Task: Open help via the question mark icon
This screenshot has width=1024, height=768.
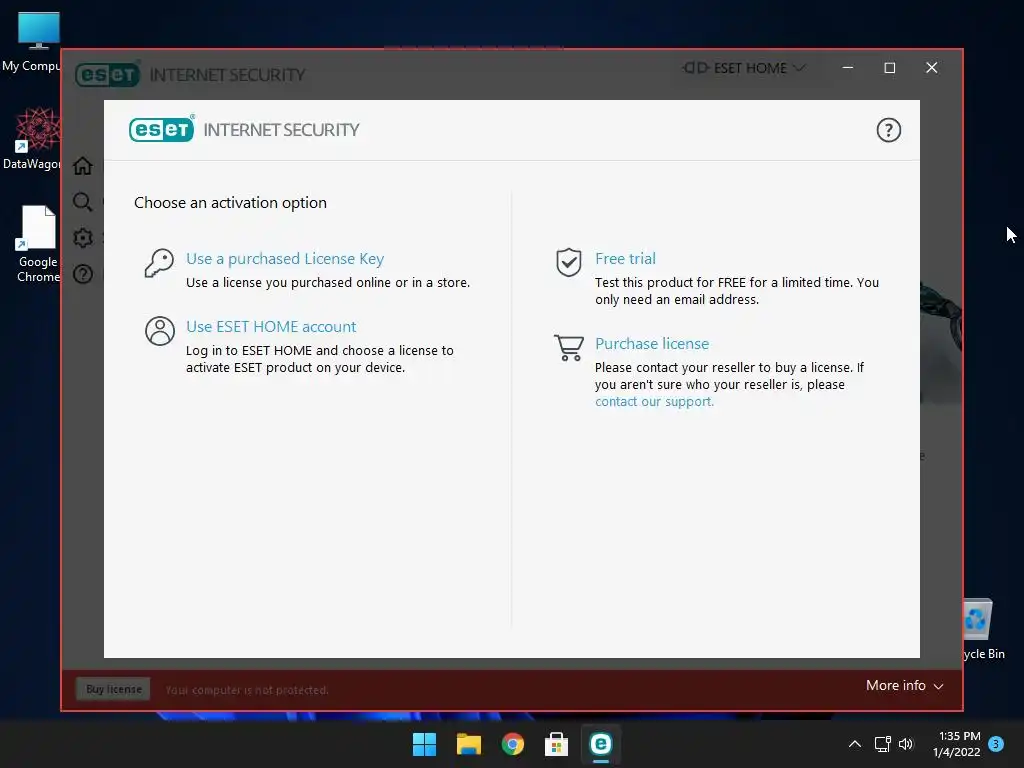Action: click(x=888, y=130)
